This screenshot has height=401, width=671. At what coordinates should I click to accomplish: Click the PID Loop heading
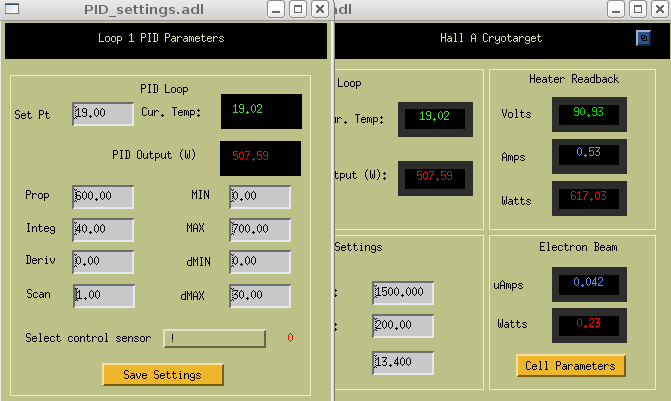(x=164, y=89)
